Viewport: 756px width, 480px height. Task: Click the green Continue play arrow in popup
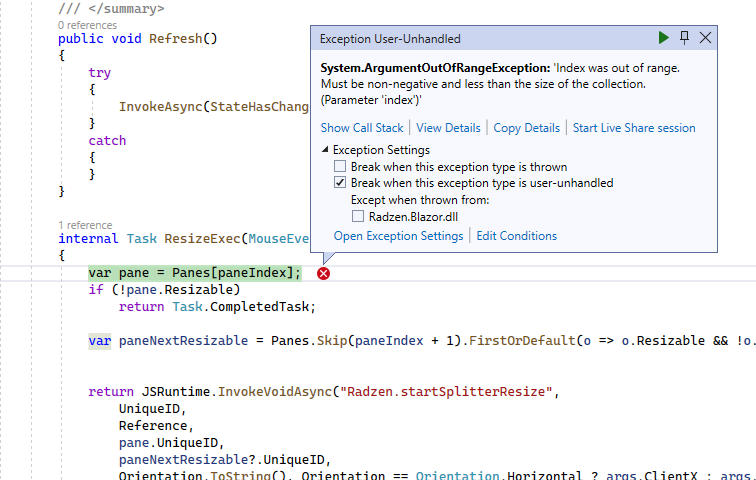[663, 38]
